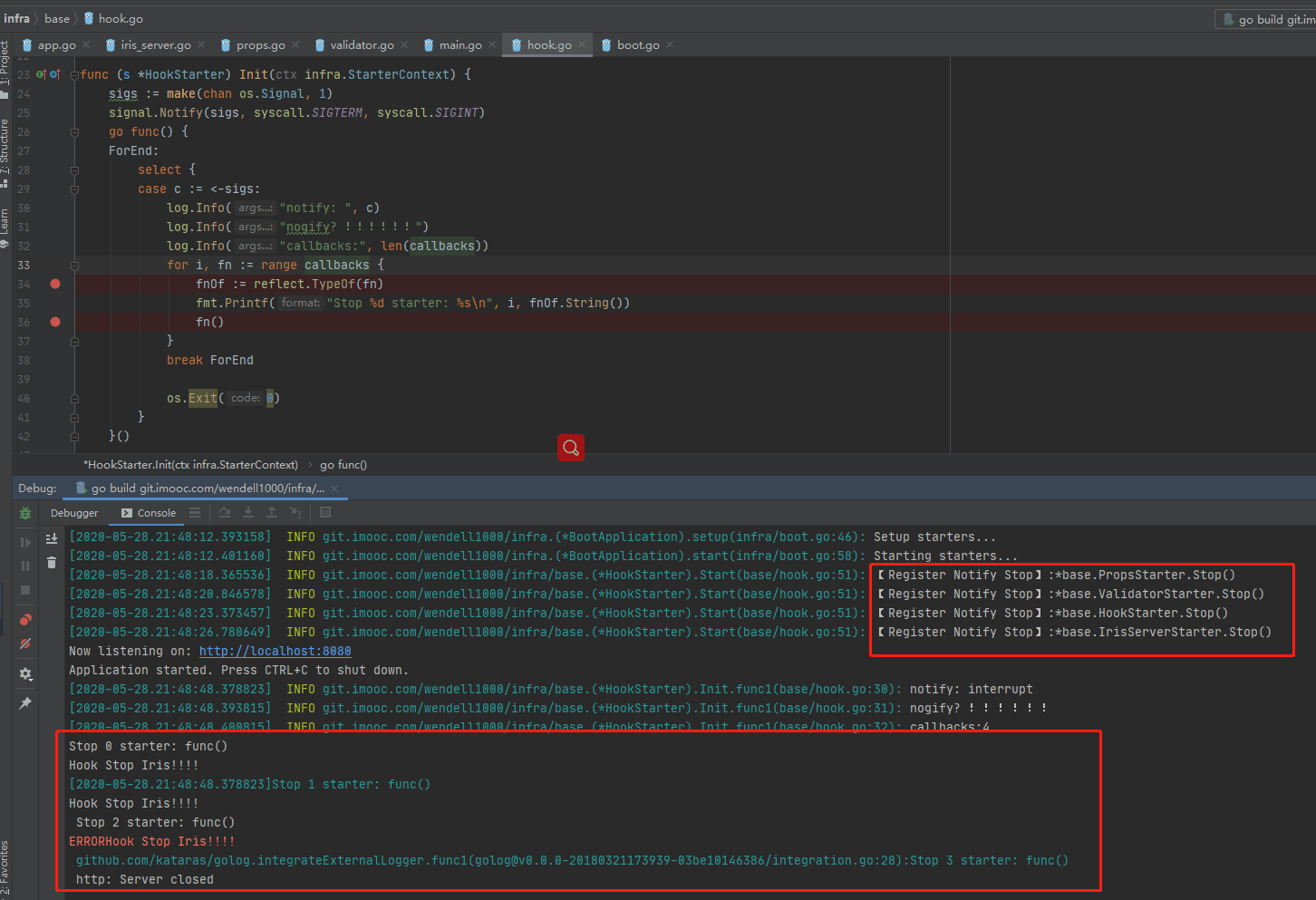Clear console output with the trash icon
The image size is (1316, 900).
[x=52, y=563]
